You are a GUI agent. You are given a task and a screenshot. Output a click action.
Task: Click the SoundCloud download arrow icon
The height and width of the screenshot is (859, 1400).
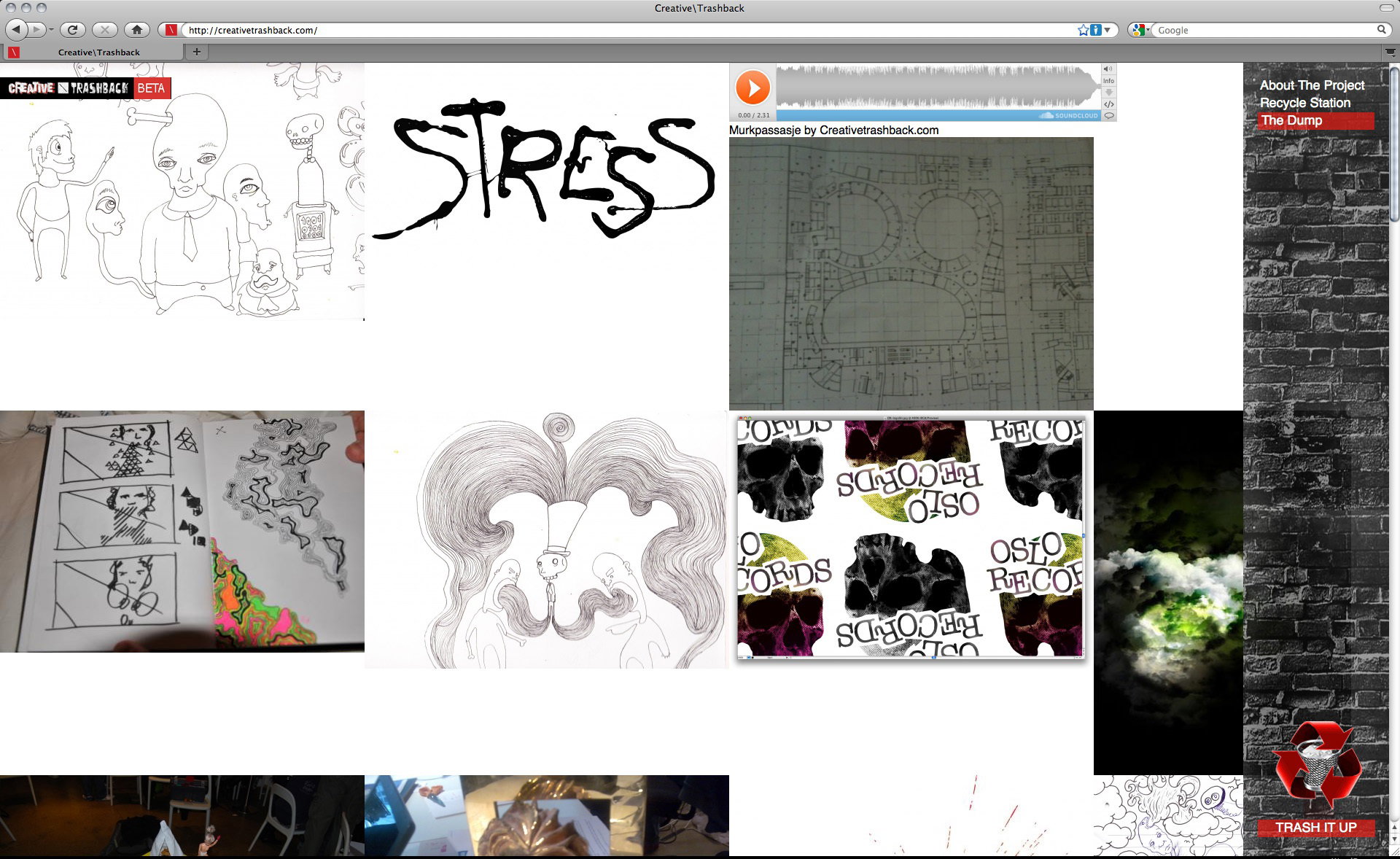click(1108, 93)
